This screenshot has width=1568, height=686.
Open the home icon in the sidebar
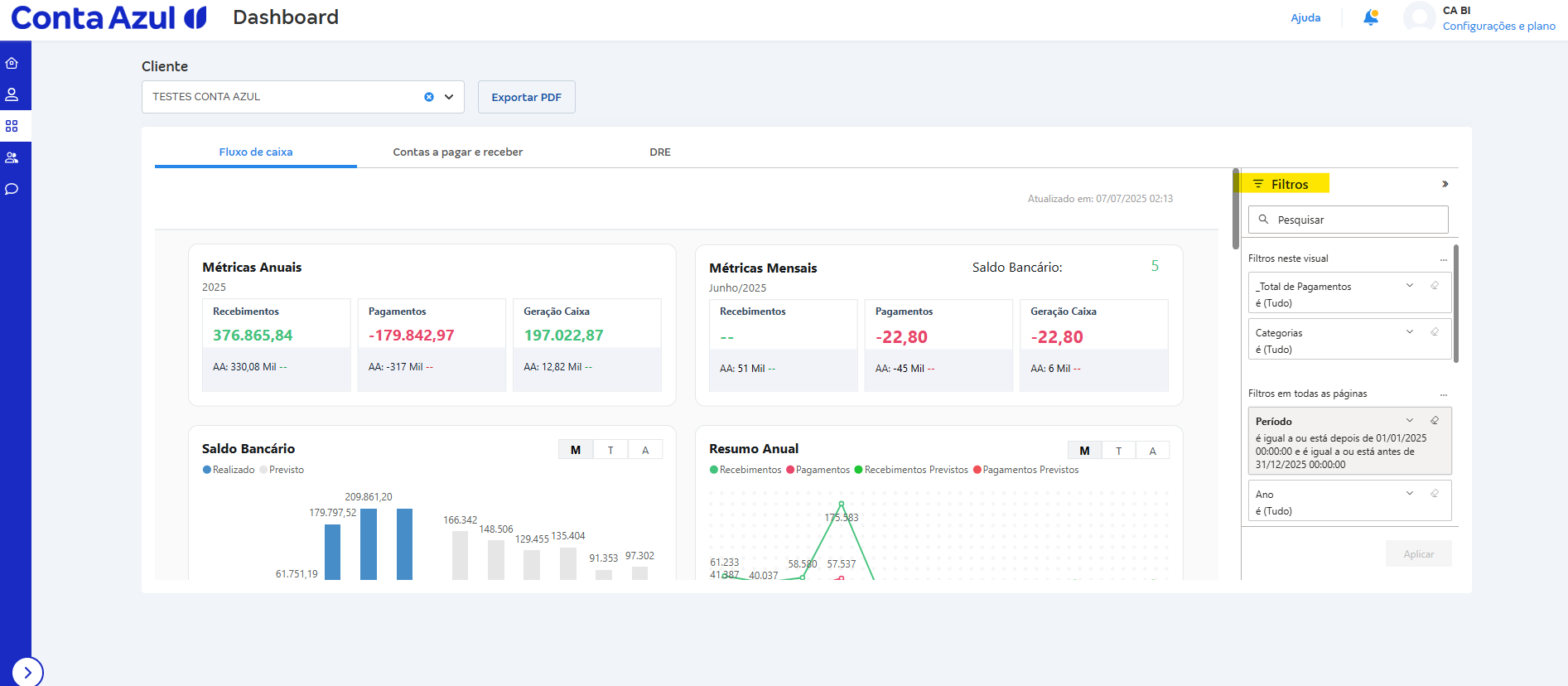pos(12,63)
